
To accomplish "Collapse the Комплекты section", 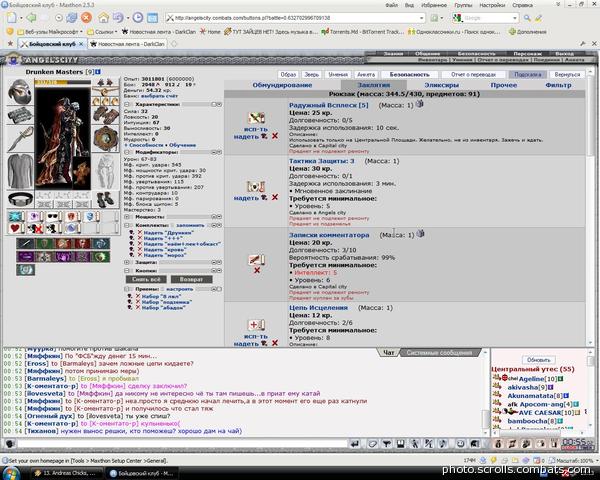I will tap(127, 225).
